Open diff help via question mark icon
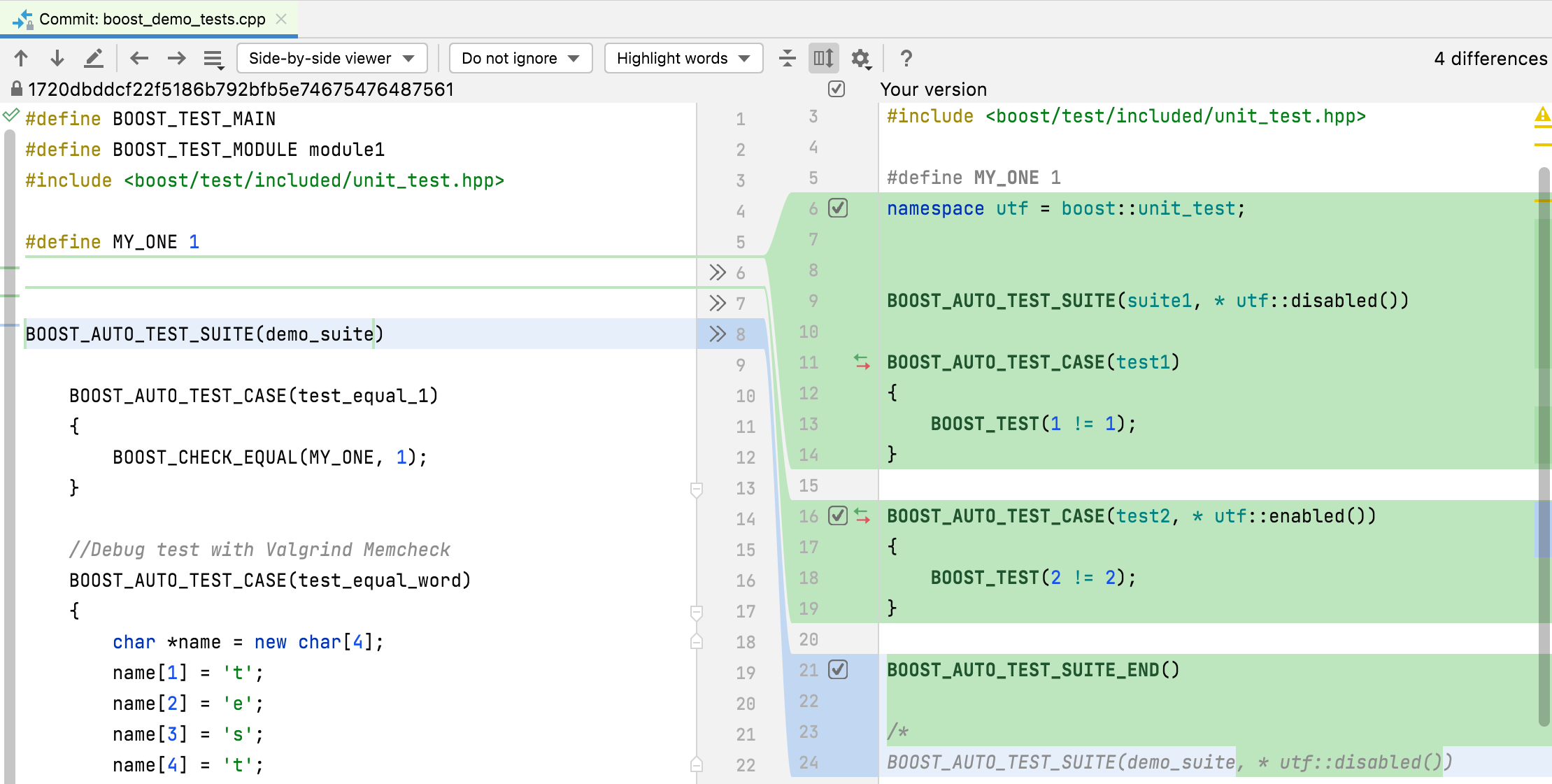Screen dimensions: 1552x784 coord(906,58)
